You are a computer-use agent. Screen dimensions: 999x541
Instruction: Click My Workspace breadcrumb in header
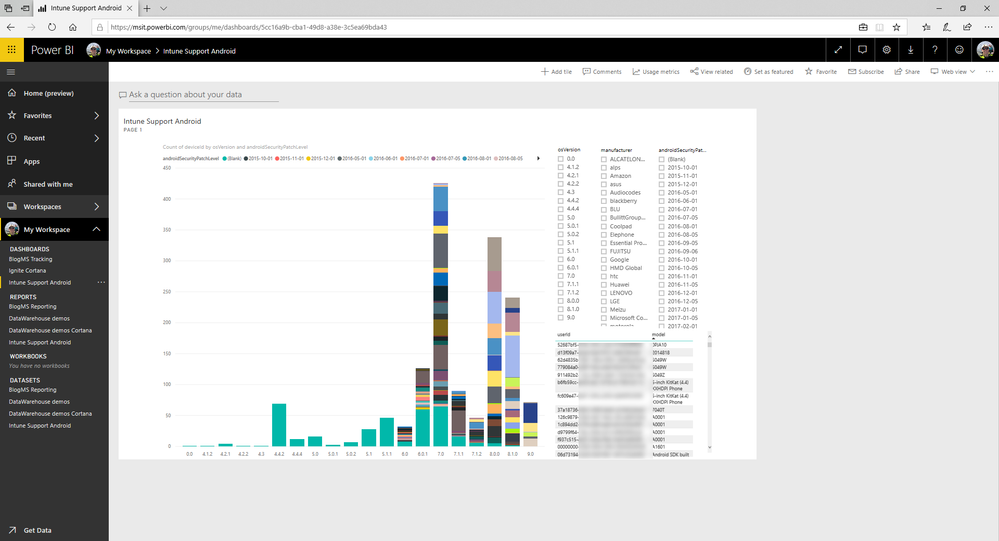(128, 51)
